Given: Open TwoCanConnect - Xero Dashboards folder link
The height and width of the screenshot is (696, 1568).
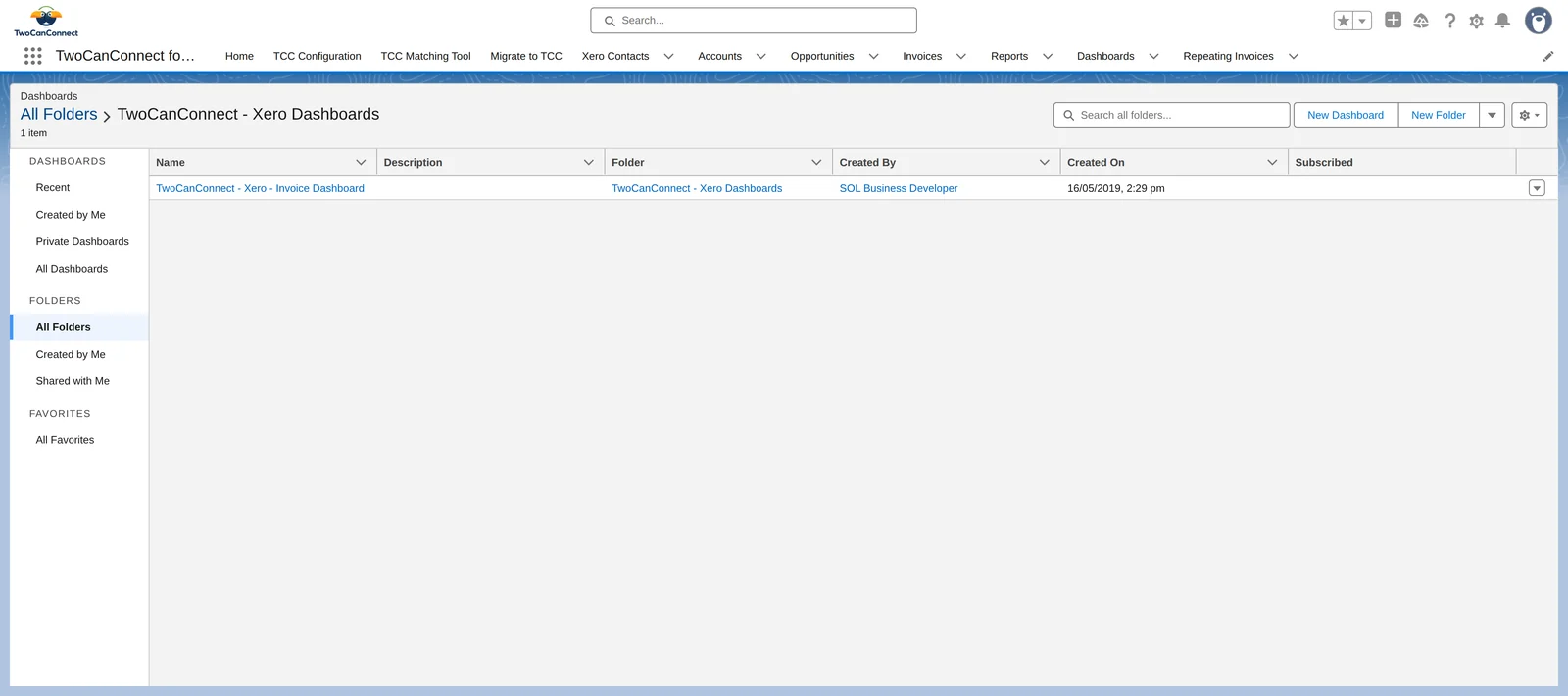Looking at the screenshot, I should (697, 188).
